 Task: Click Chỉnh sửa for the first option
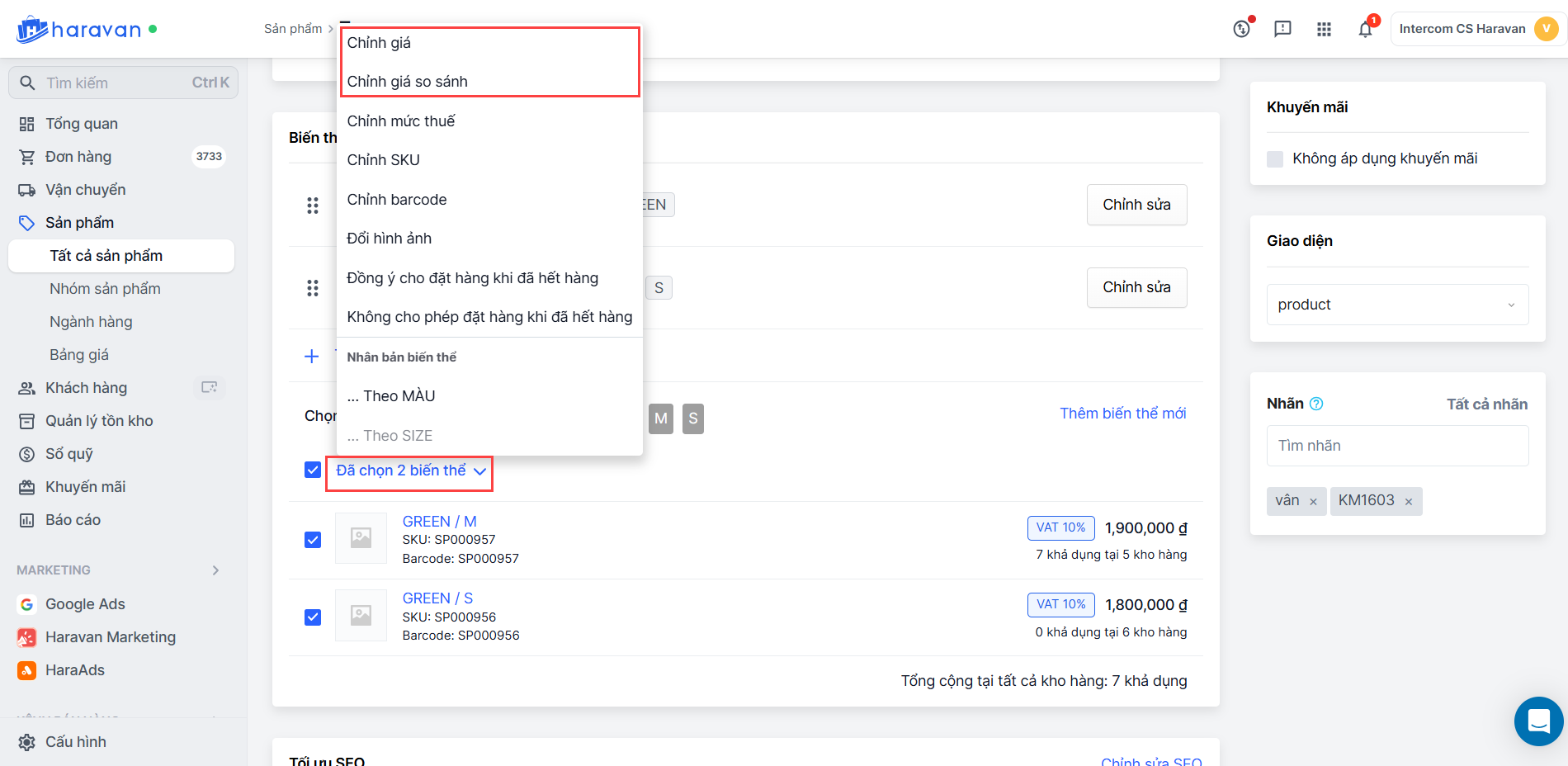[1136, 205]
